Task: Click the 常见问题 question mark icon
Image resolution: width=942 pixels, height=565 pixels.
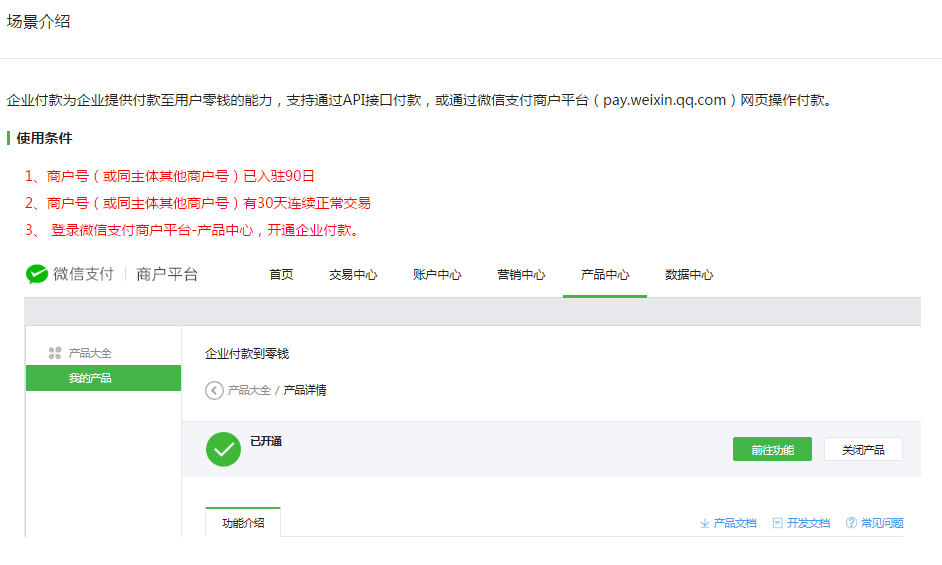Action: click(852, 523)
